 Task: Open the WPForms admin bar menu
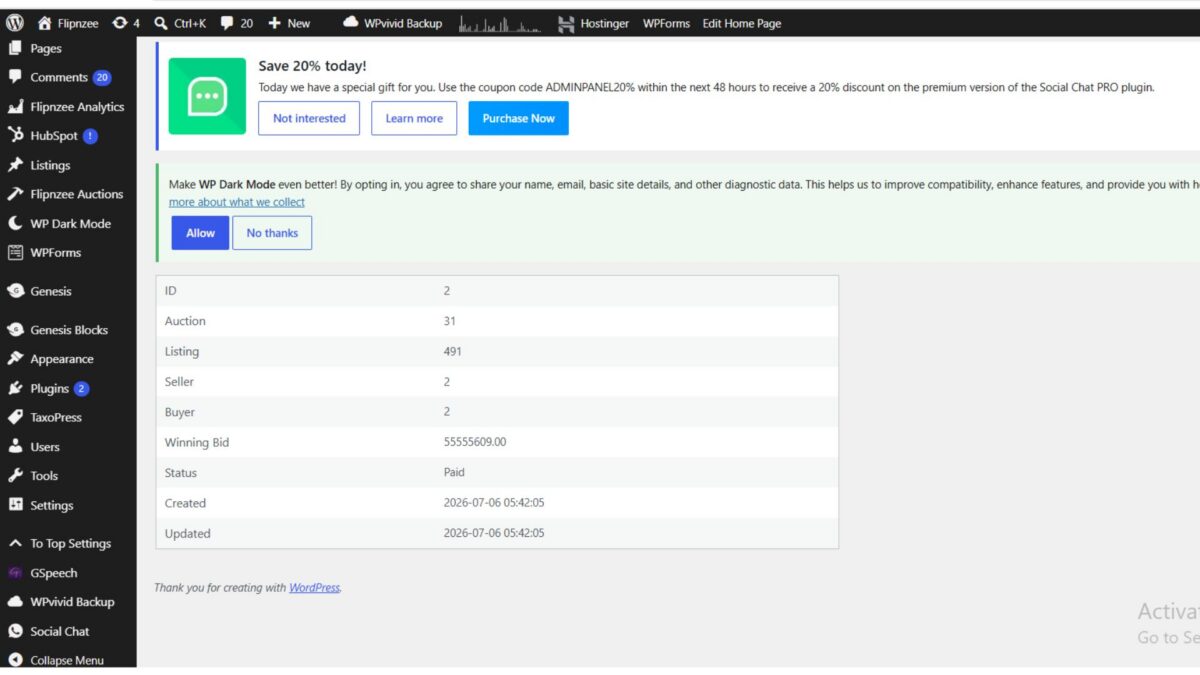666,23
